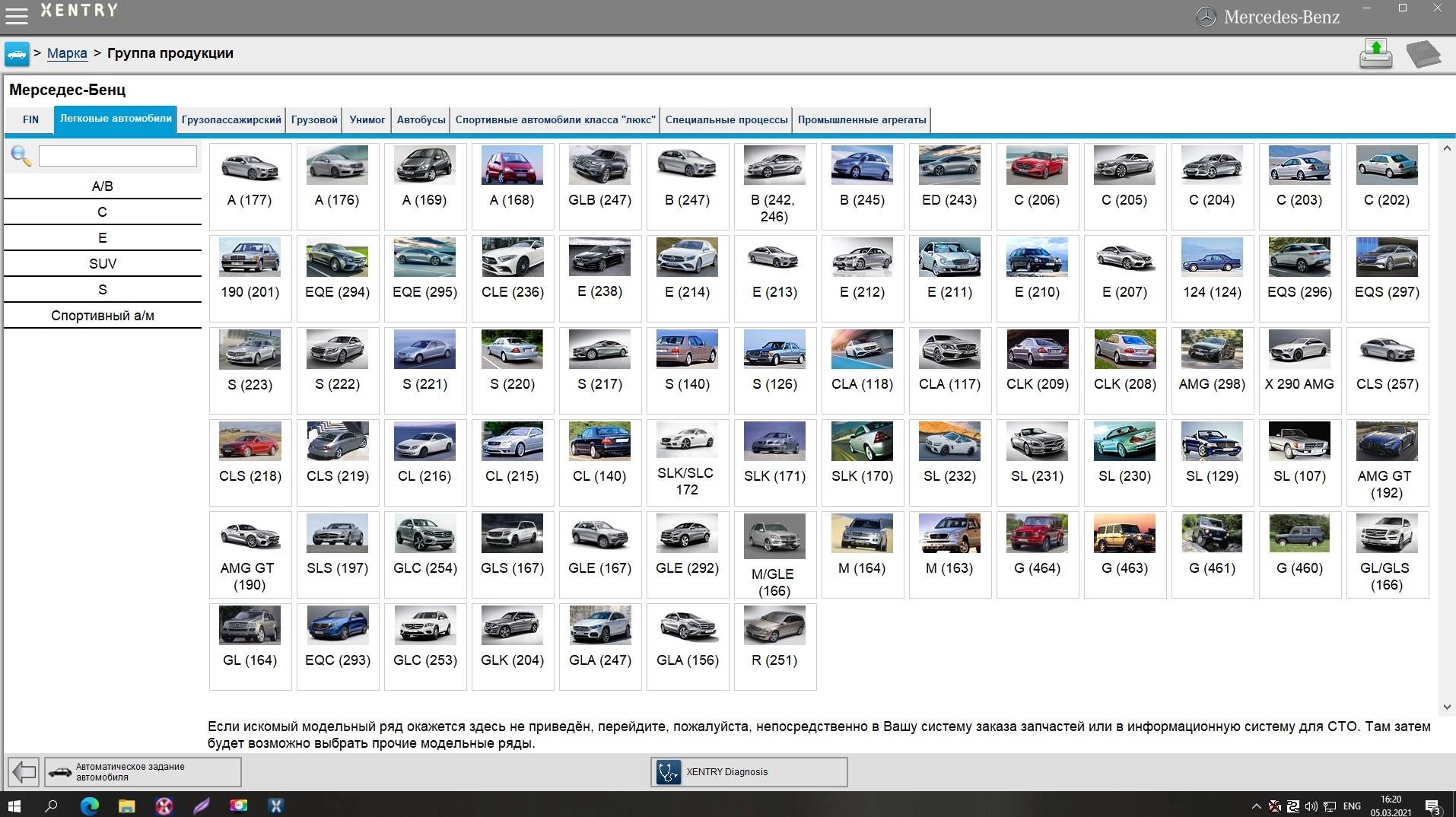Click the scrollbar down arrow

(x=1447, y=707)
